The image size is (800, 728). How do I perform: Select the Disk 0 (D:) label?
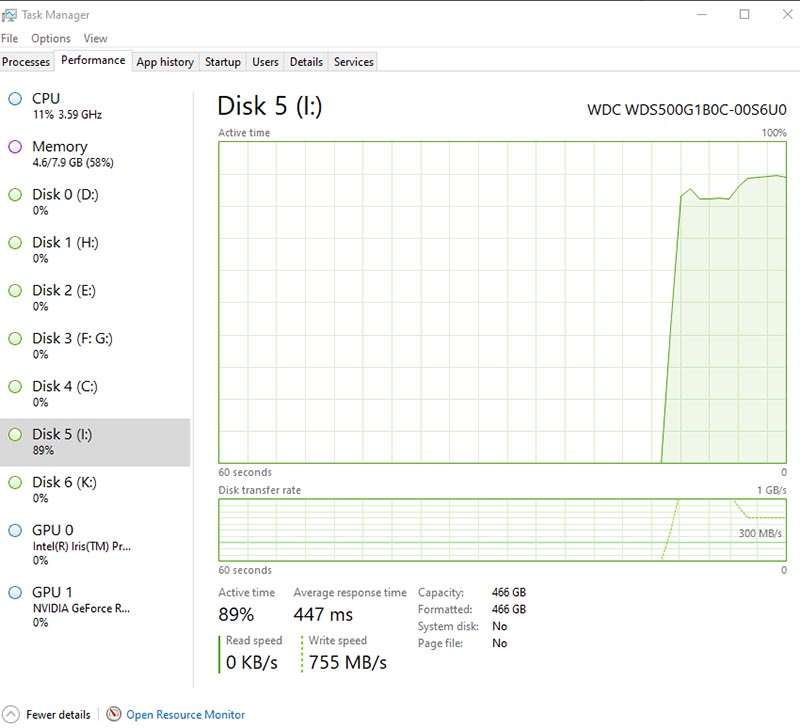(65, 194)
